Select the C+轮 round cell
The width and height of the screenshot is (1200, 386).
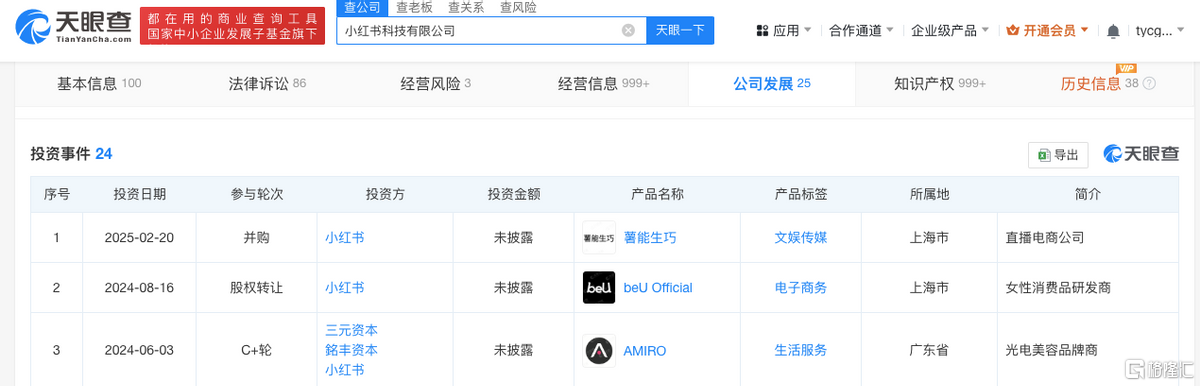[x=257, y=351]
